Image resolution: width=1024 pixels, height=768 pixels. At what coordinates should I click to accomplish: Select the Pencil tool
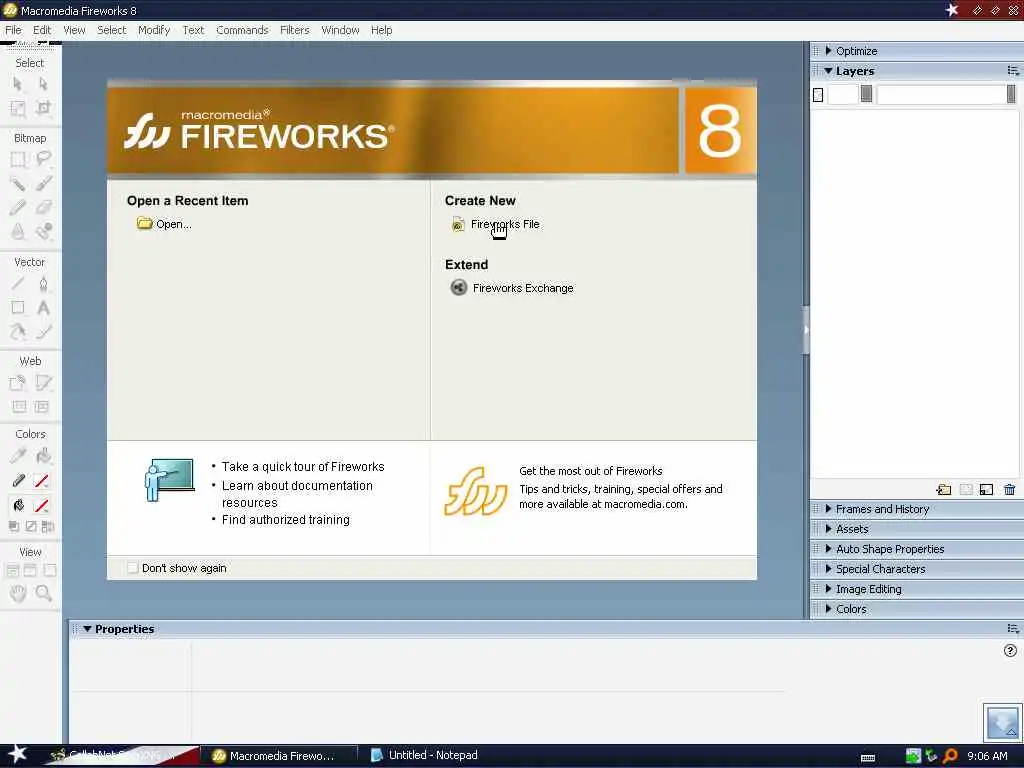coord(18,208)
